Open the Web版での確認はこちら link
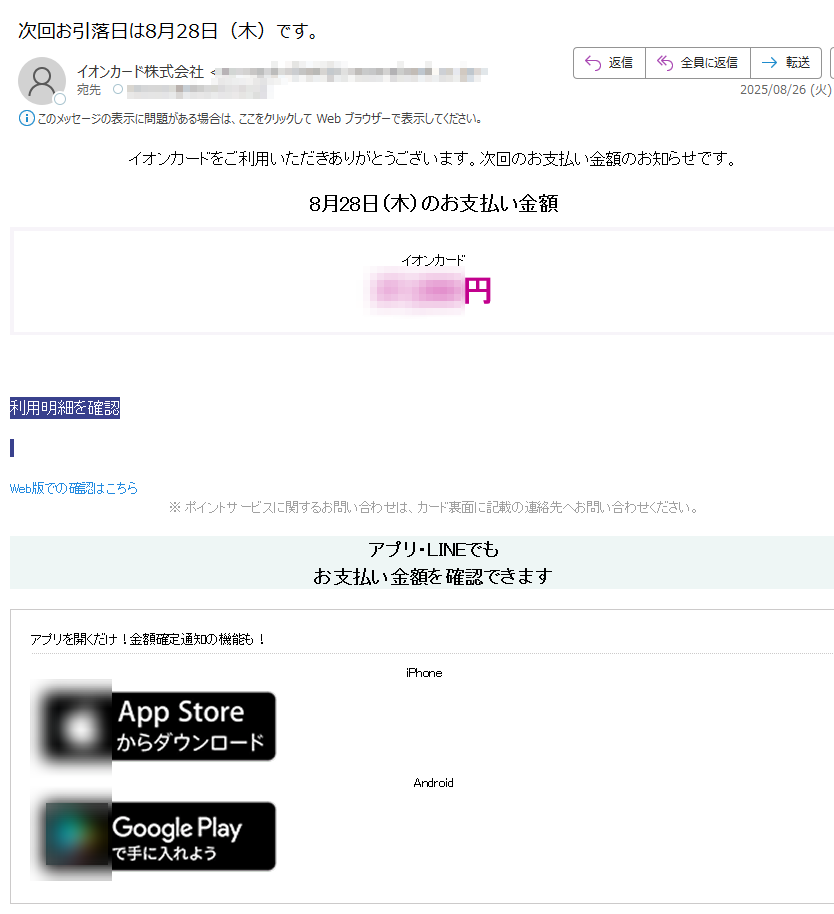The width and height of the screenshot is (834, 914). (73, 488)
